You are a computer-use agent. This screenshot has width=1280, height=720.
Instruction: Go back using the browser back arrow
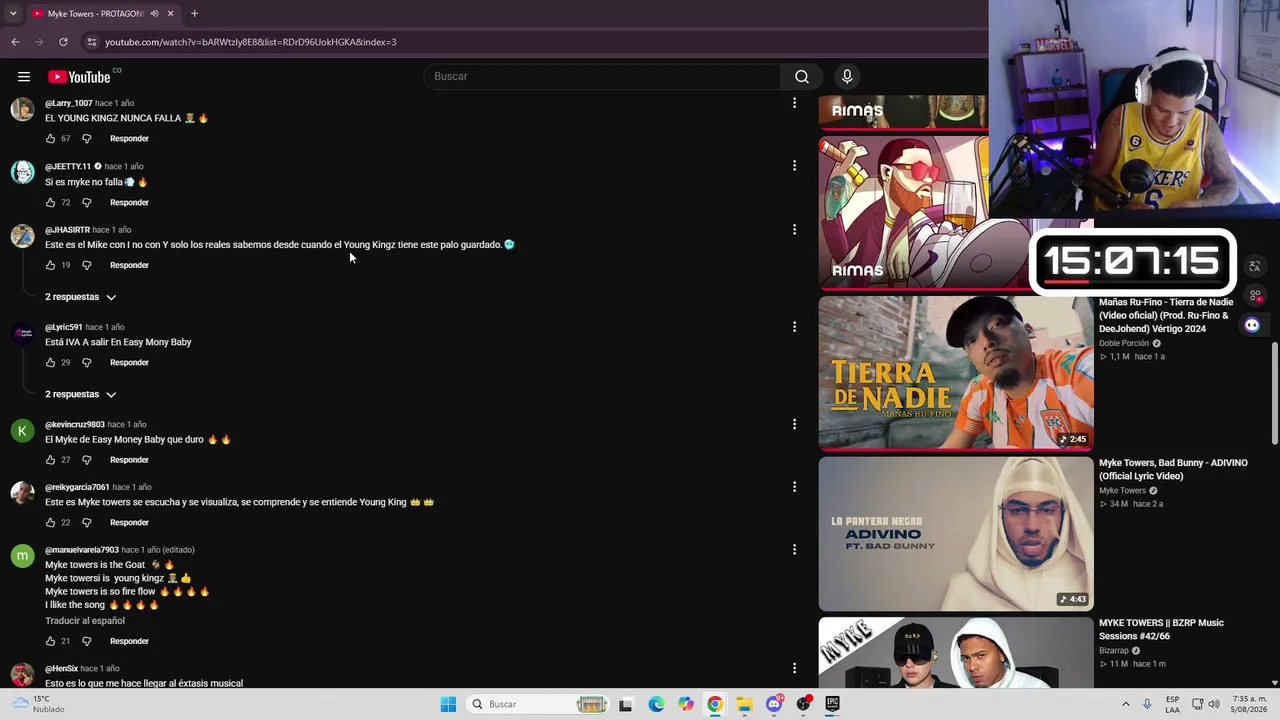click(15, 42)
